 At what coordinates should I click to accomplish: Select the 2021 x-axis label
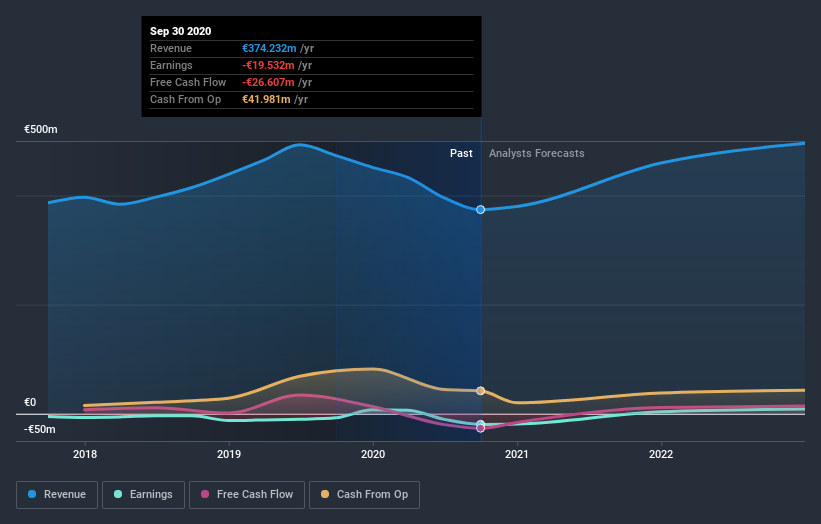(x=517, y=454)
